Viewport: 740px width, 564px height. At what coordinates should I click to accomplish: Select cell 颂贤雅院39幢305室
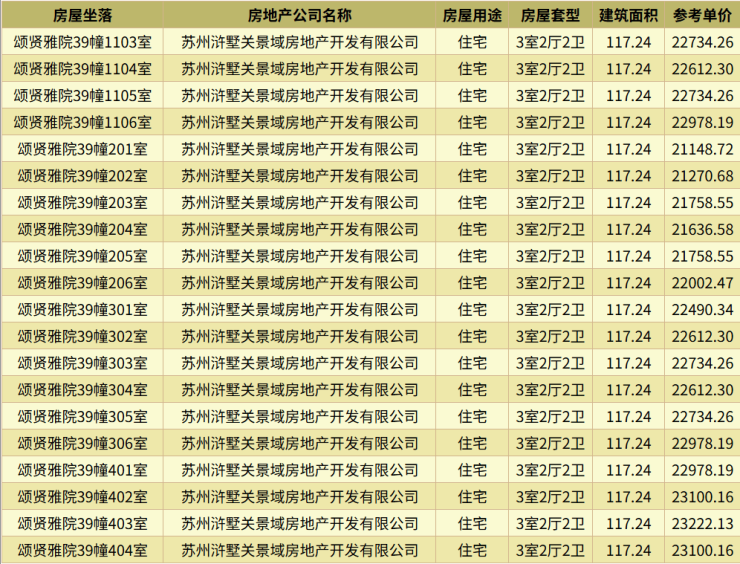tap(83, 417)
